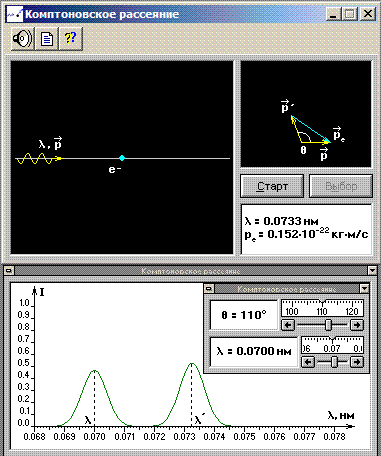Open the document notes icon

pos(47,39)
